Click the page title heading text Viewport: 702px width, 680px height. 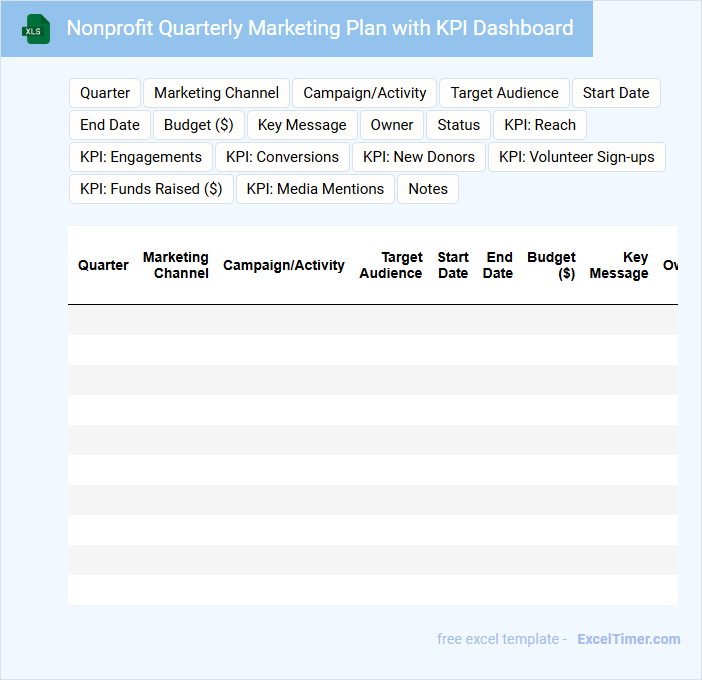320,28
